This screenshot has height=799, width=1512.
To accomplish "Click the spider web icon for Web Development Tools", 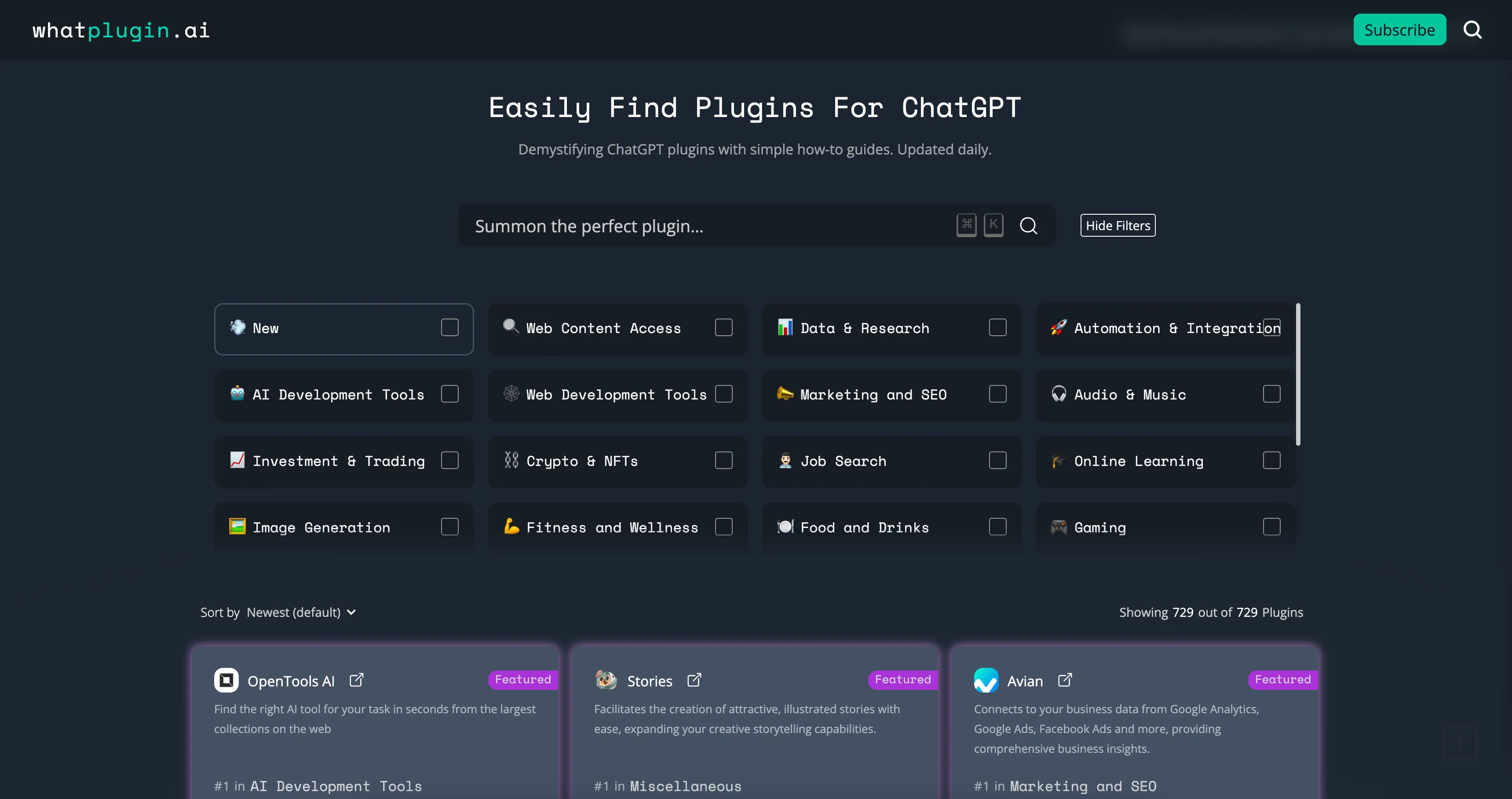I will tap(511, 394).
